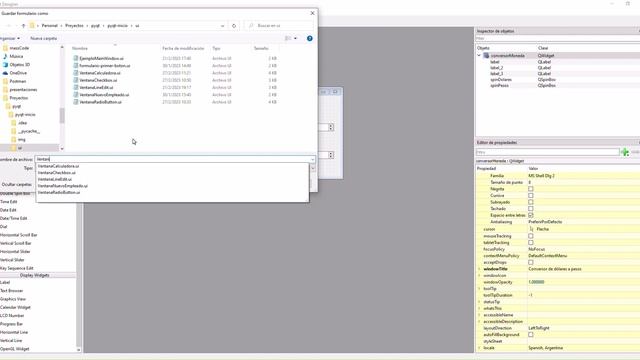Open the Organizar dropdown menu
This screenshot has height=360, width=640.
point(10,38)
